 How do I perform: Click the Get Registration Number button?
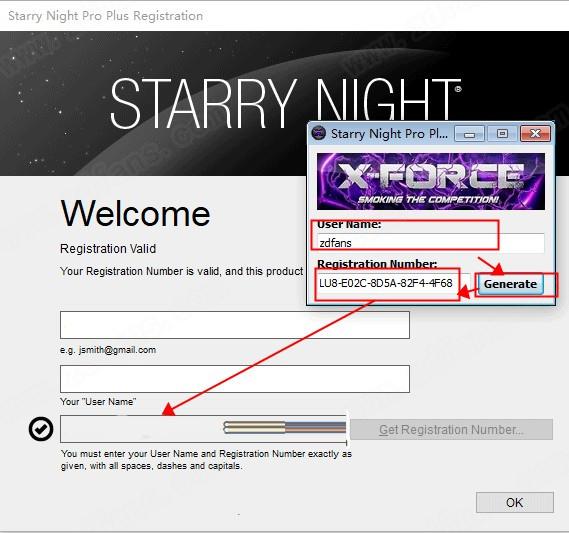(451, 430)
